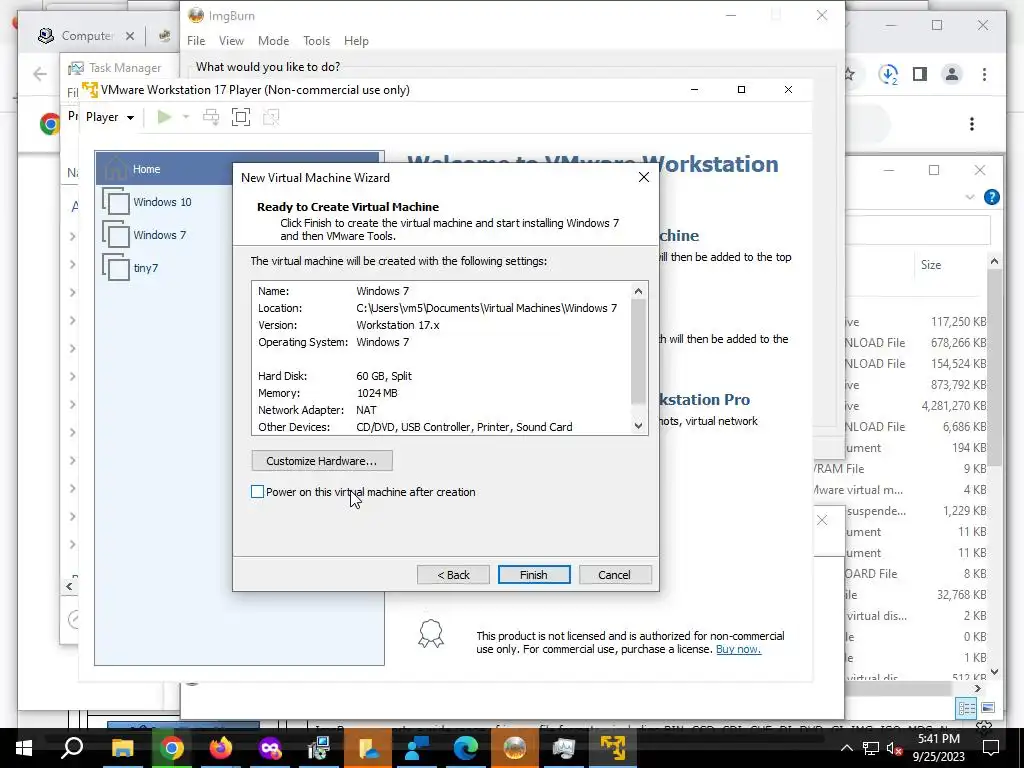Switch File Explorer to details view icon
The height and width of the screenshot is (768, 1024).
point(967,708)
